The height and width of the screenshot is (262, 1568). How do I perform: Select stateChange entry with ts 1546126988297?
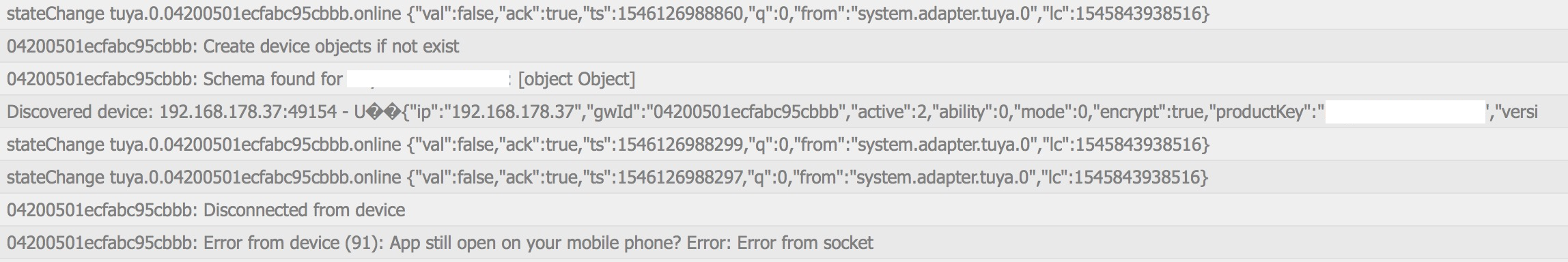(784, 177)
